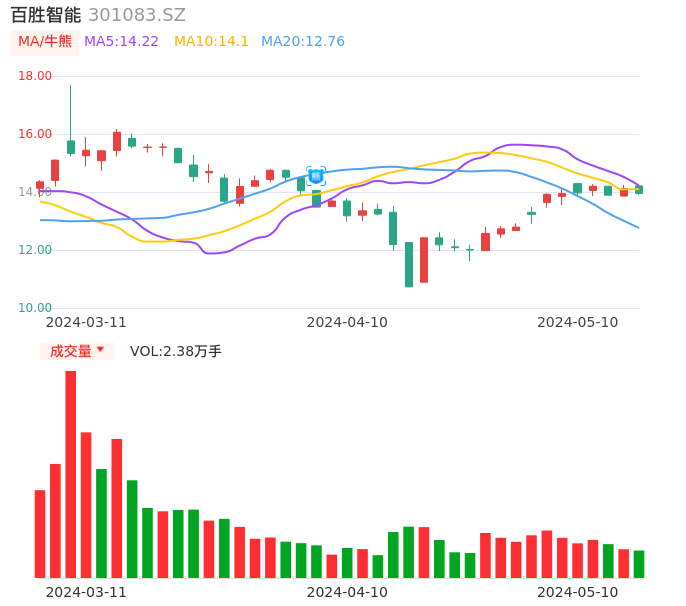The width and height of the screenshot is (686, 606).
Task: Toggle the MA5 line legend
Action: (121, 42)
